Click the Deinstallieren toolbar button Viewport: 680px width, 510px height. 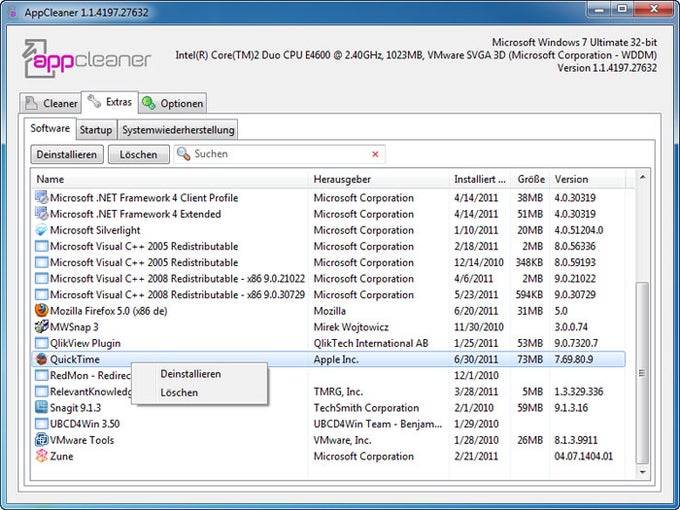click(67, 154)
